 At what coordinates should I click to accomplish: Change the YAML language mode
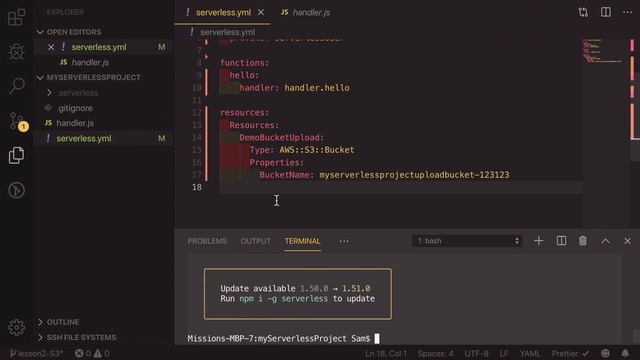[530, 353]
